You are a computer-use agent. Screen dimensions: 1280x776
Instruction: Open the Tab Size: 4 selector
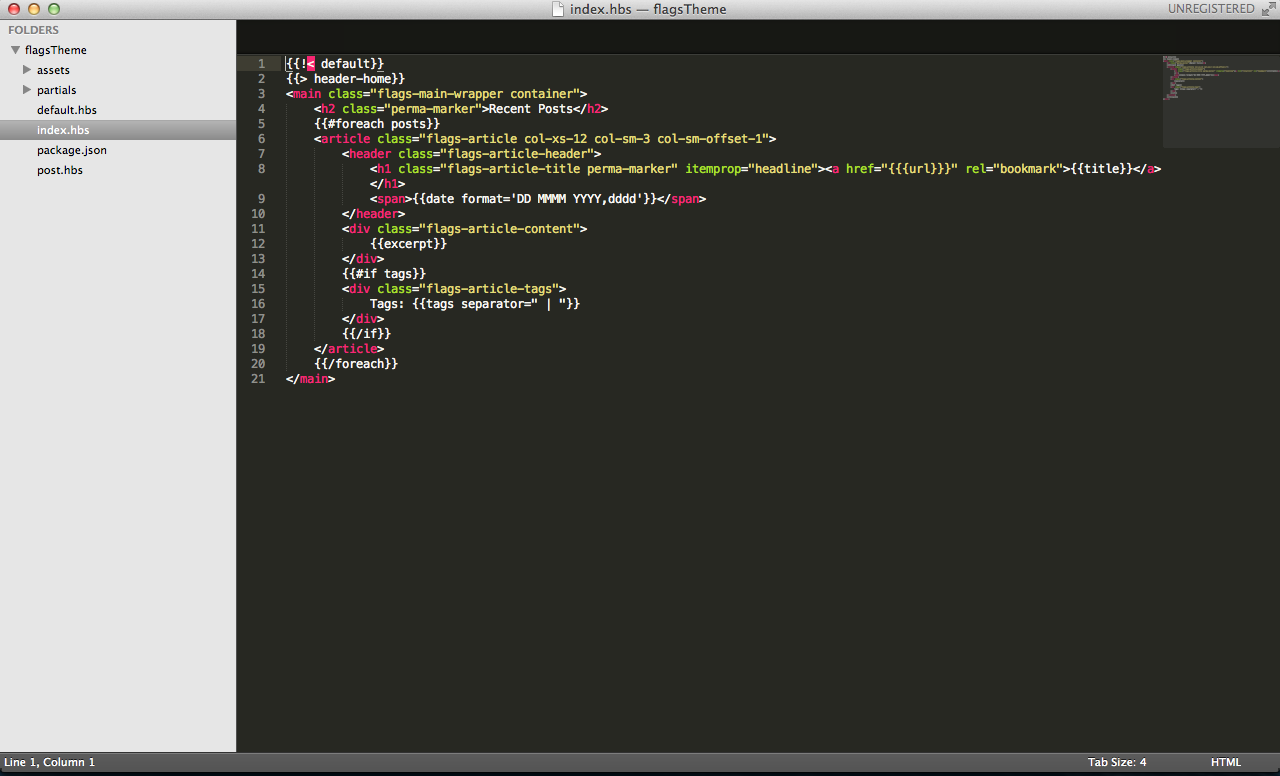tap(1117, 762)
